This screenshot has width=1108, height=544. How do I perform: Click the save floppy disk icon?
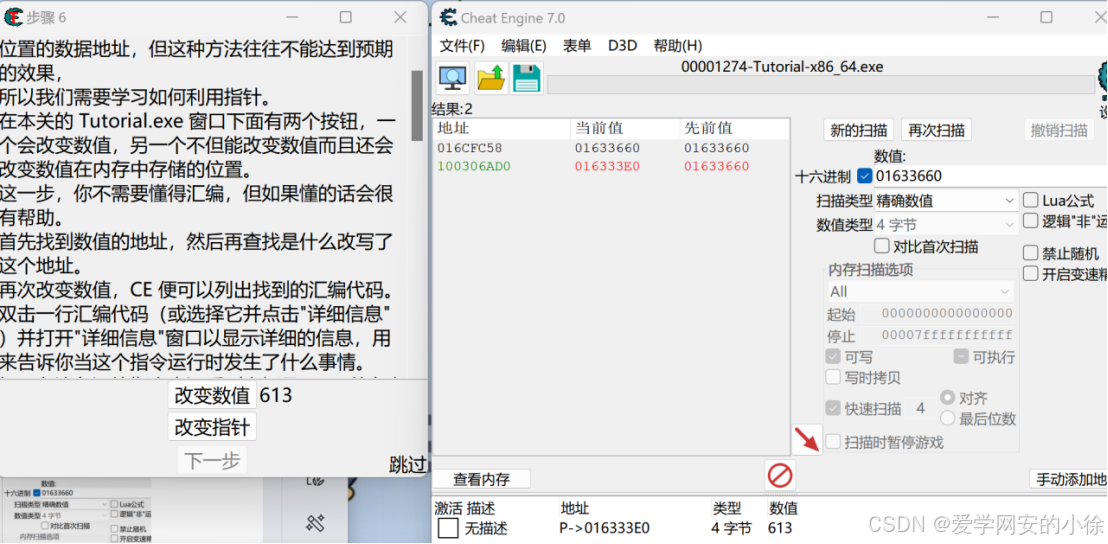(526, 78)
